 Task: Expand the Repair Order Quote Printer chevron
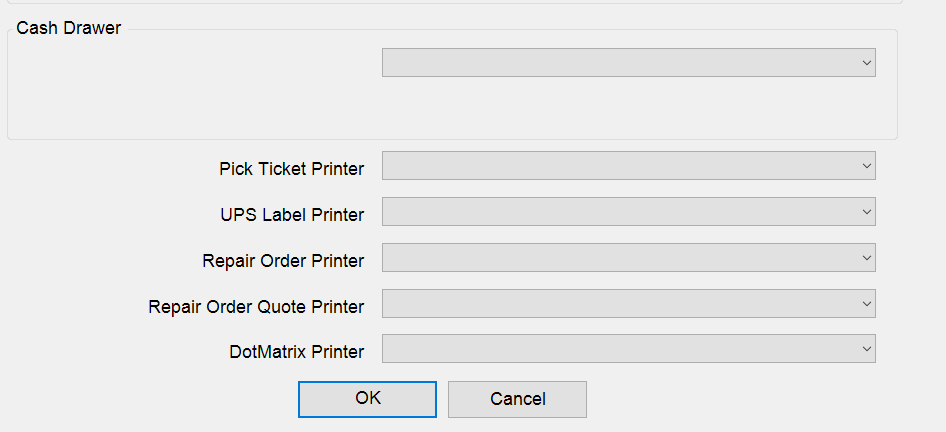(x=866, y=304)
